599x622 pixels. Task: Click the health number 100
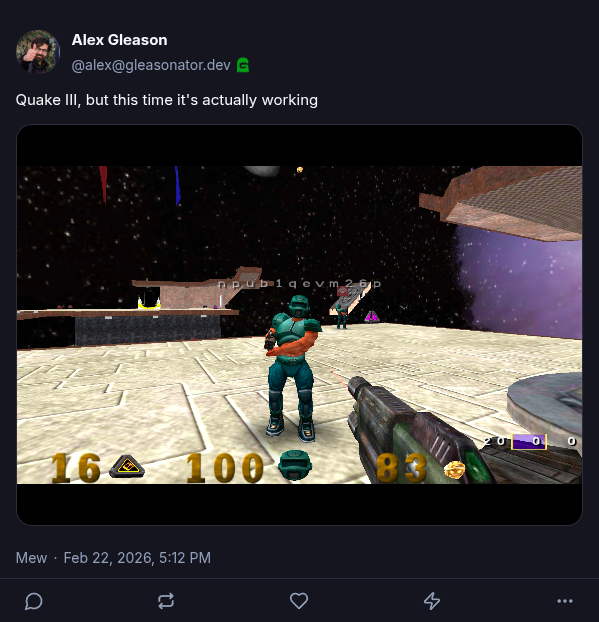(225, 468)
